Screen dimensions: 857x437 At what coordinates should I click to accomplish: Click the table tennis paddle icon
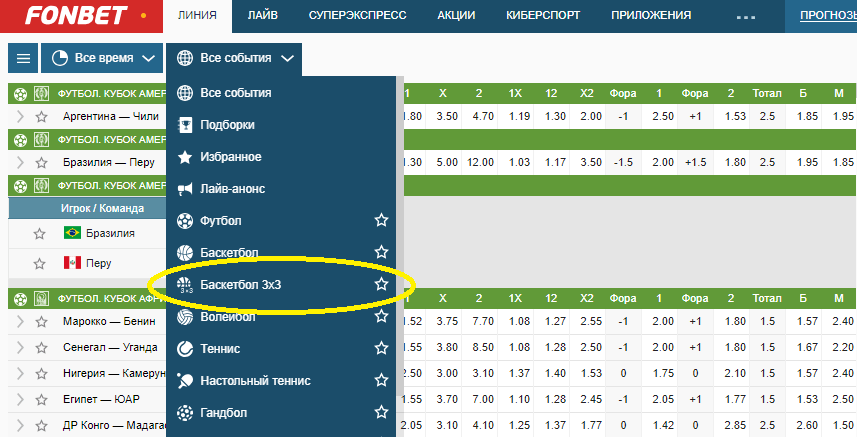pos(185,381)
